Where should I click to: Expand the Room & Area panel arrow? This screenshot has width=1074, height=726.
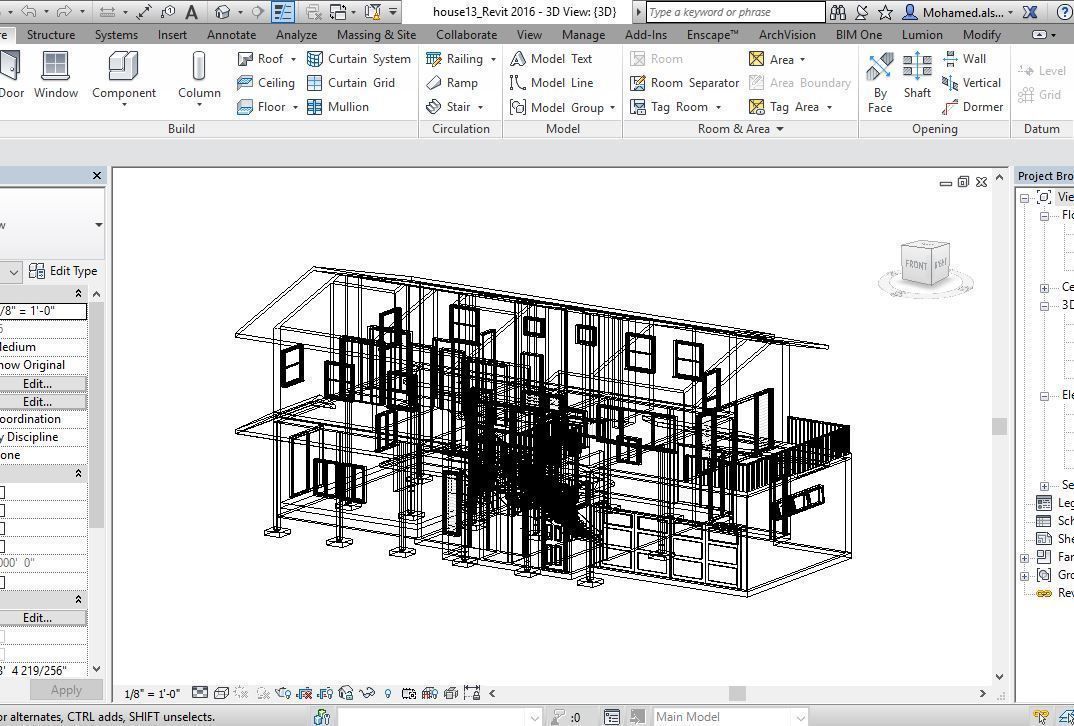pyautogui.click(x=779, y=129)
